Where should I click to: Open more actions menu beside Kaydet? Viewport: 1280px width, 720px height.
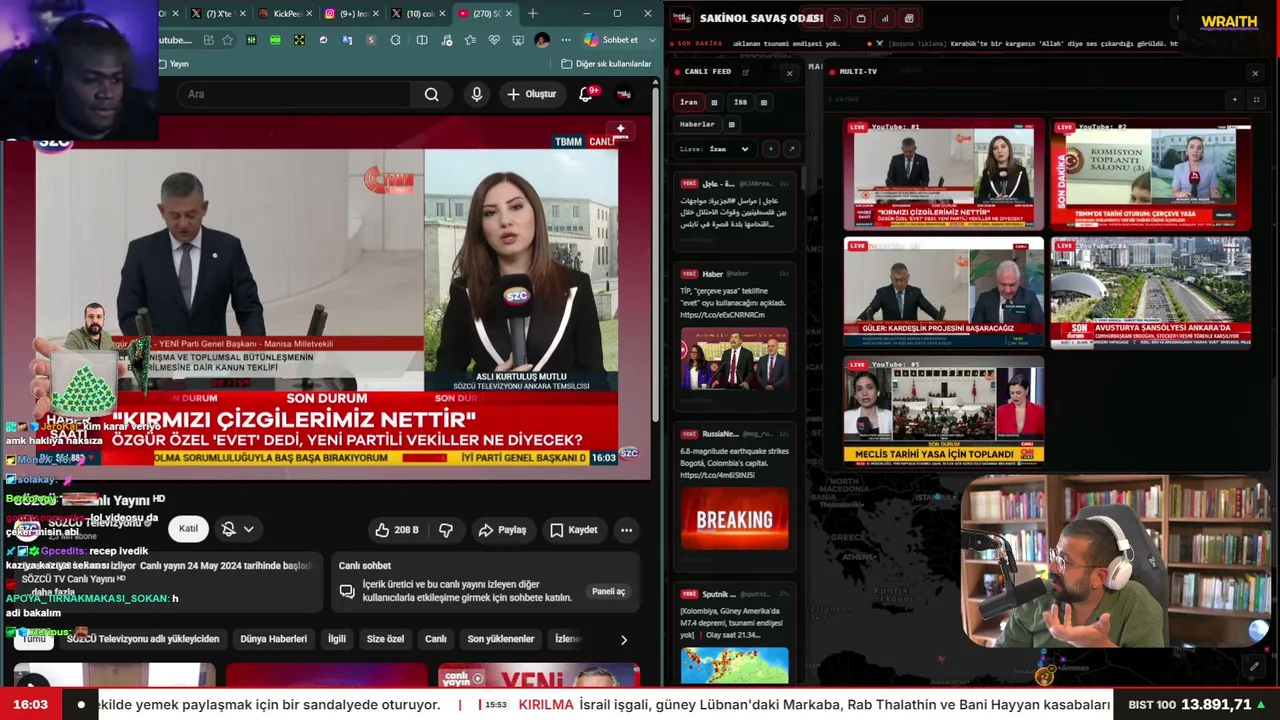(626, 530)
